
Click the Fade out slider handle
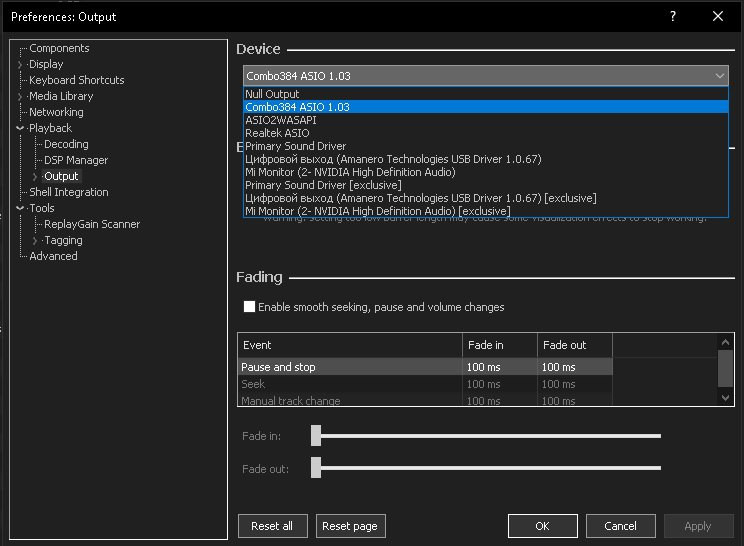316,467
